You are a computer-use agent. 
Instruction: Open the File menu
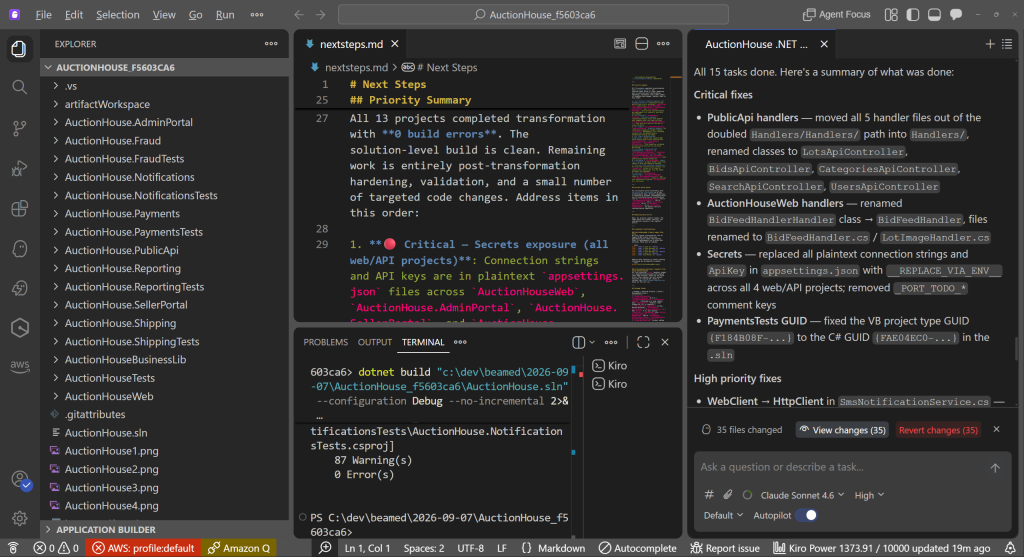43,14
